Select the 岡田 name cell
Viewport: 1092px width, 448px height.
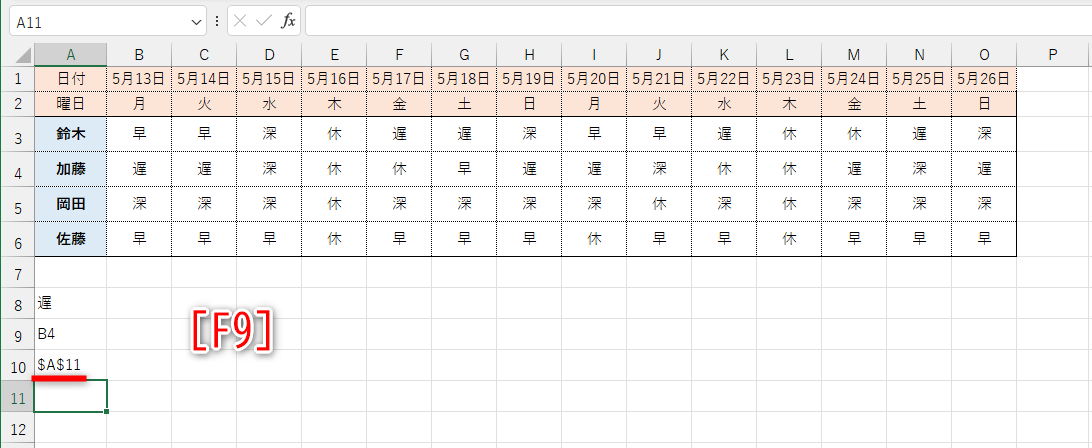pyautogui.click(x=70, y=204)
